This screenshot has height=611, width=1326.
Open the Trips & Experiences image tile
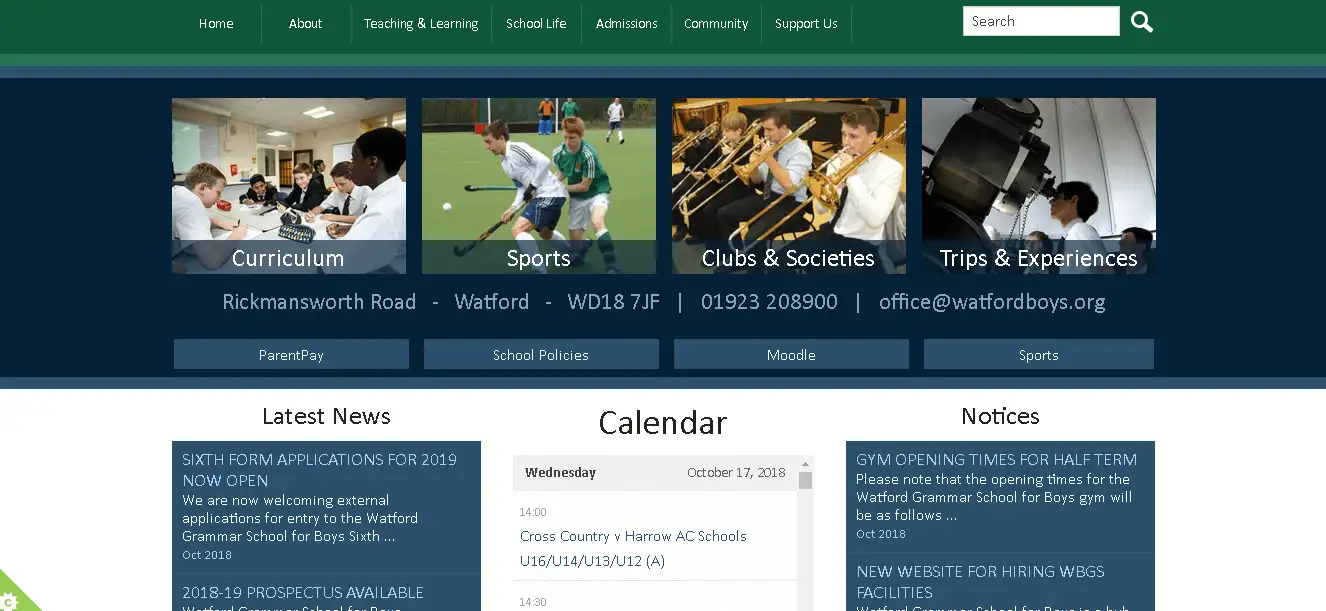tap(1038, 186)
